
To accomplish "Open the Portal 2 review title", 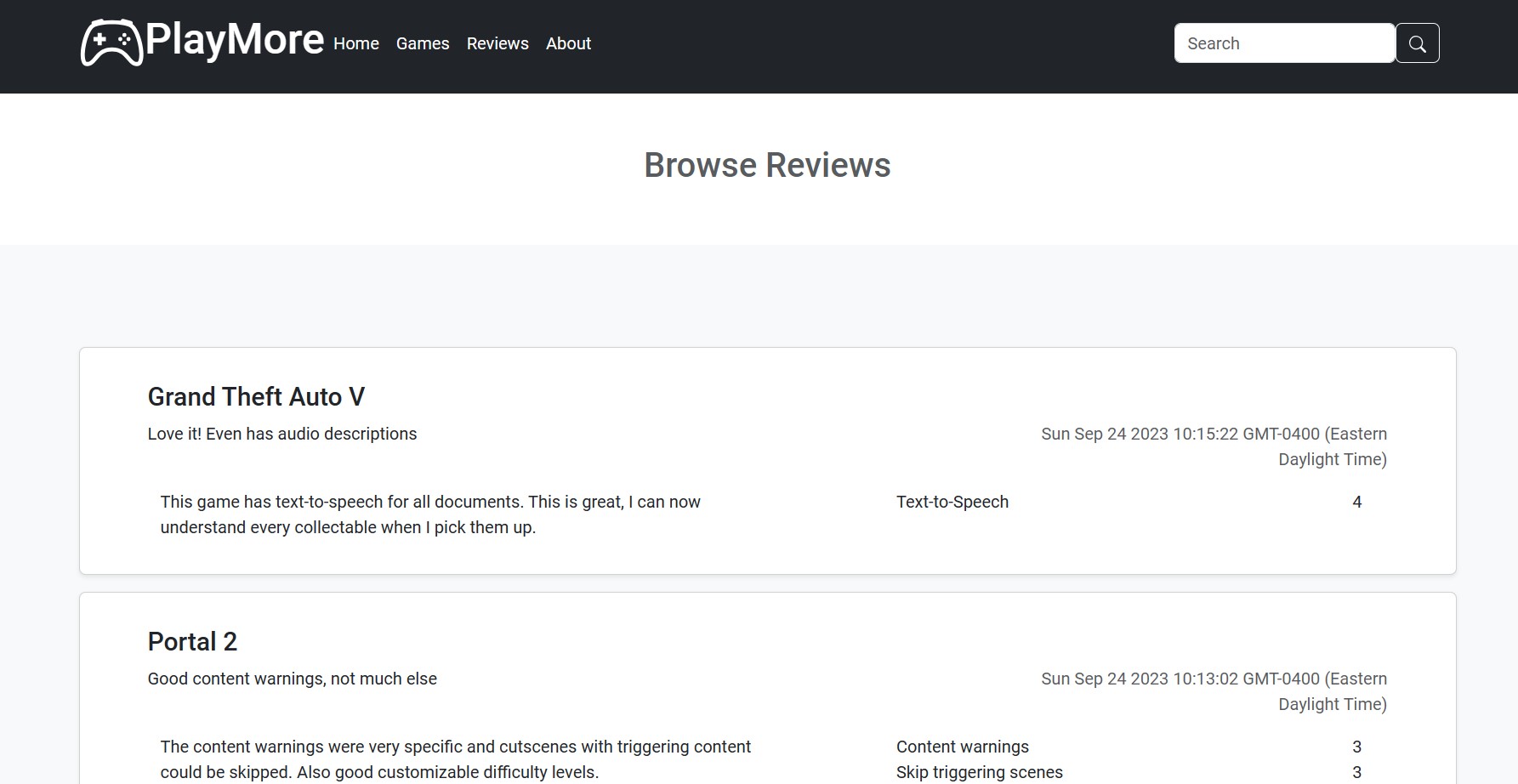I will (x=192, y=641).
